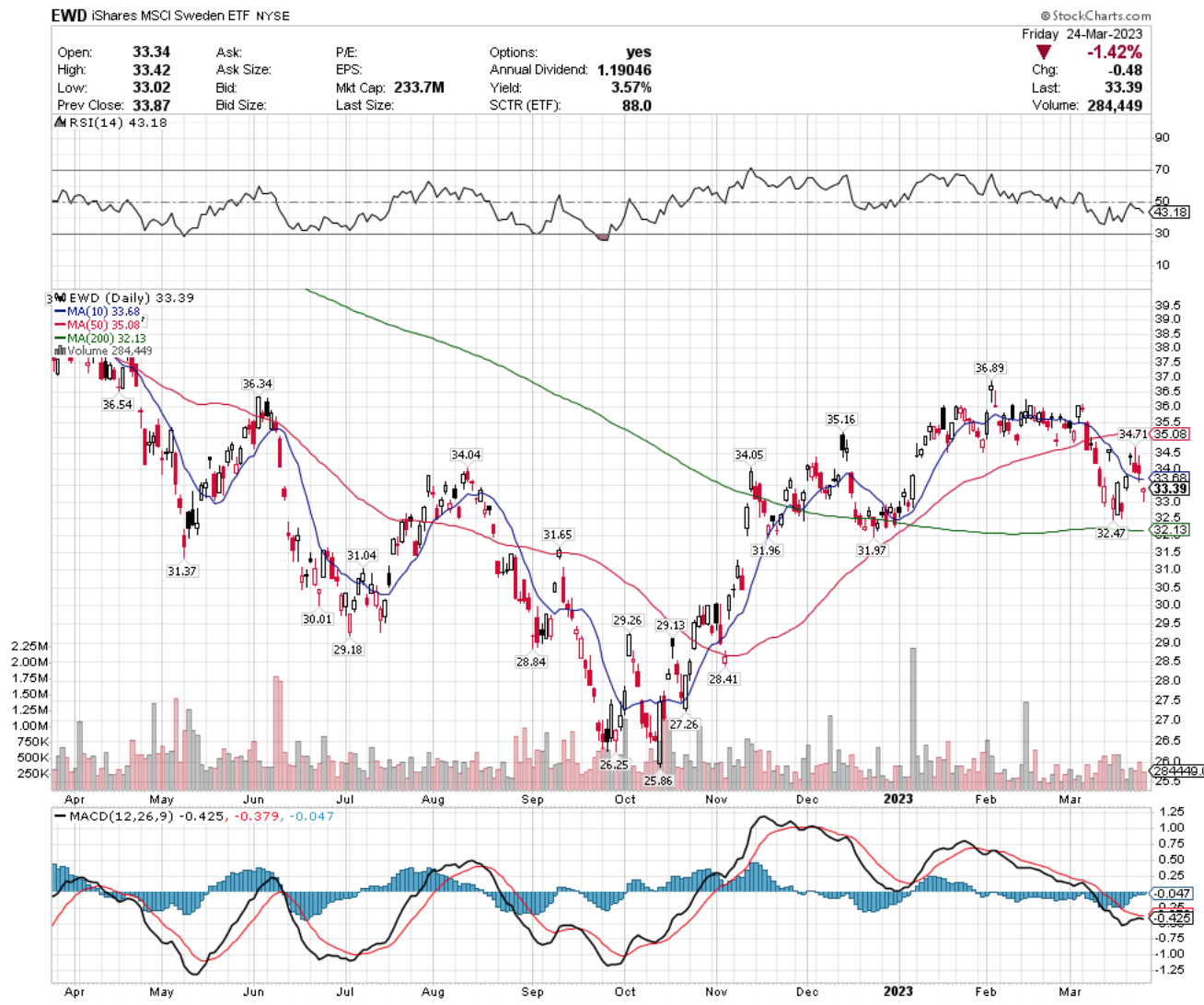Screen dimensions: 1204x1005
Task: Click the MA(50) 35.08 legend text
Action: pos(103,325)
